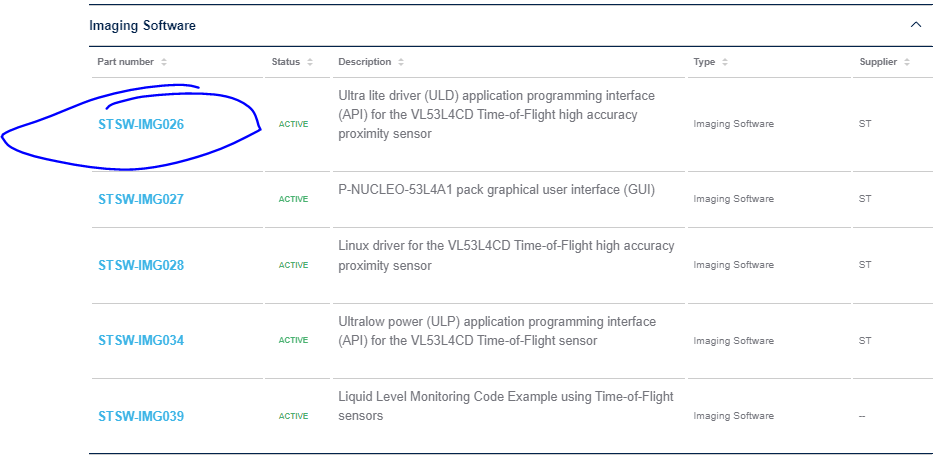Open the STSW-IMG028 part link
This screenshot has width=938, height=462.
click(x=141, y=265)
